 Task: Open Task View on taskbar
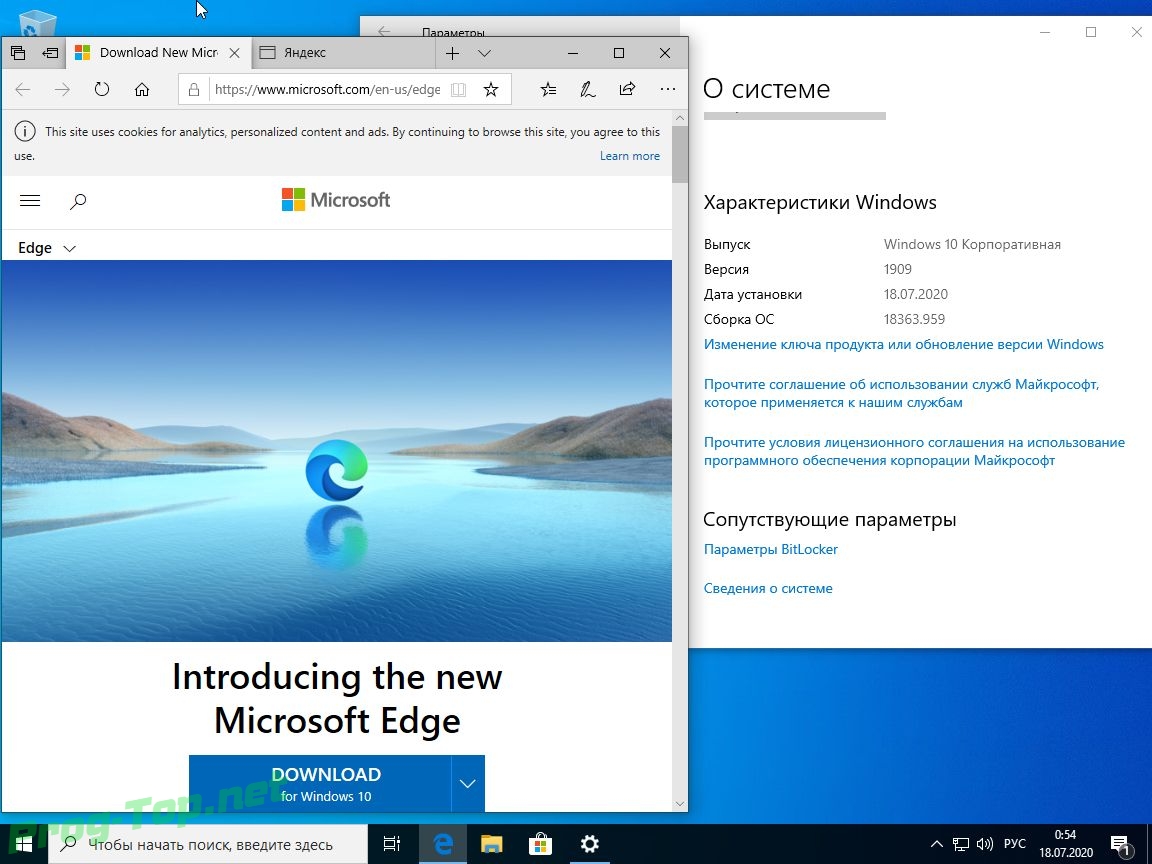392,844
